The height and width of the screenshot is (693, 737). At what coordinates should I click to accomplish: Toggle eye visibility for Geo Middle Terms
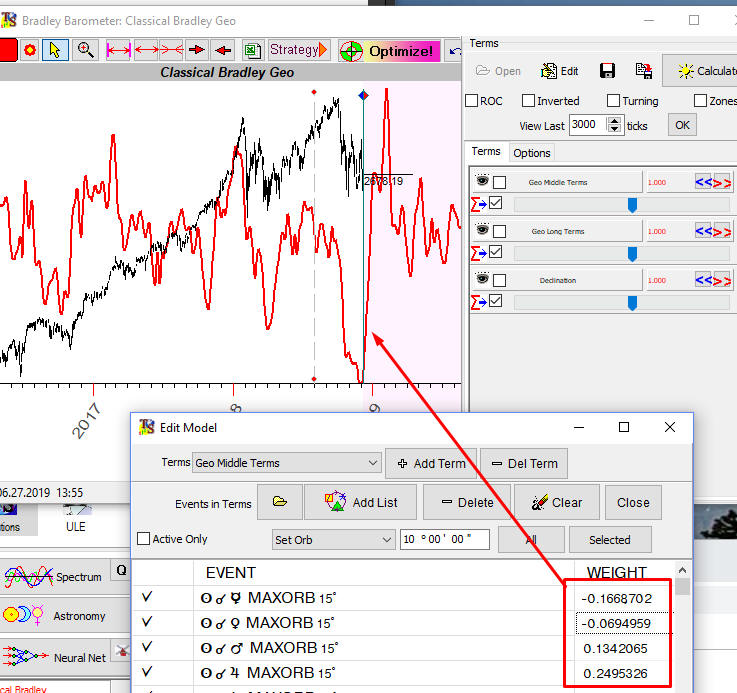click(482, 181)
